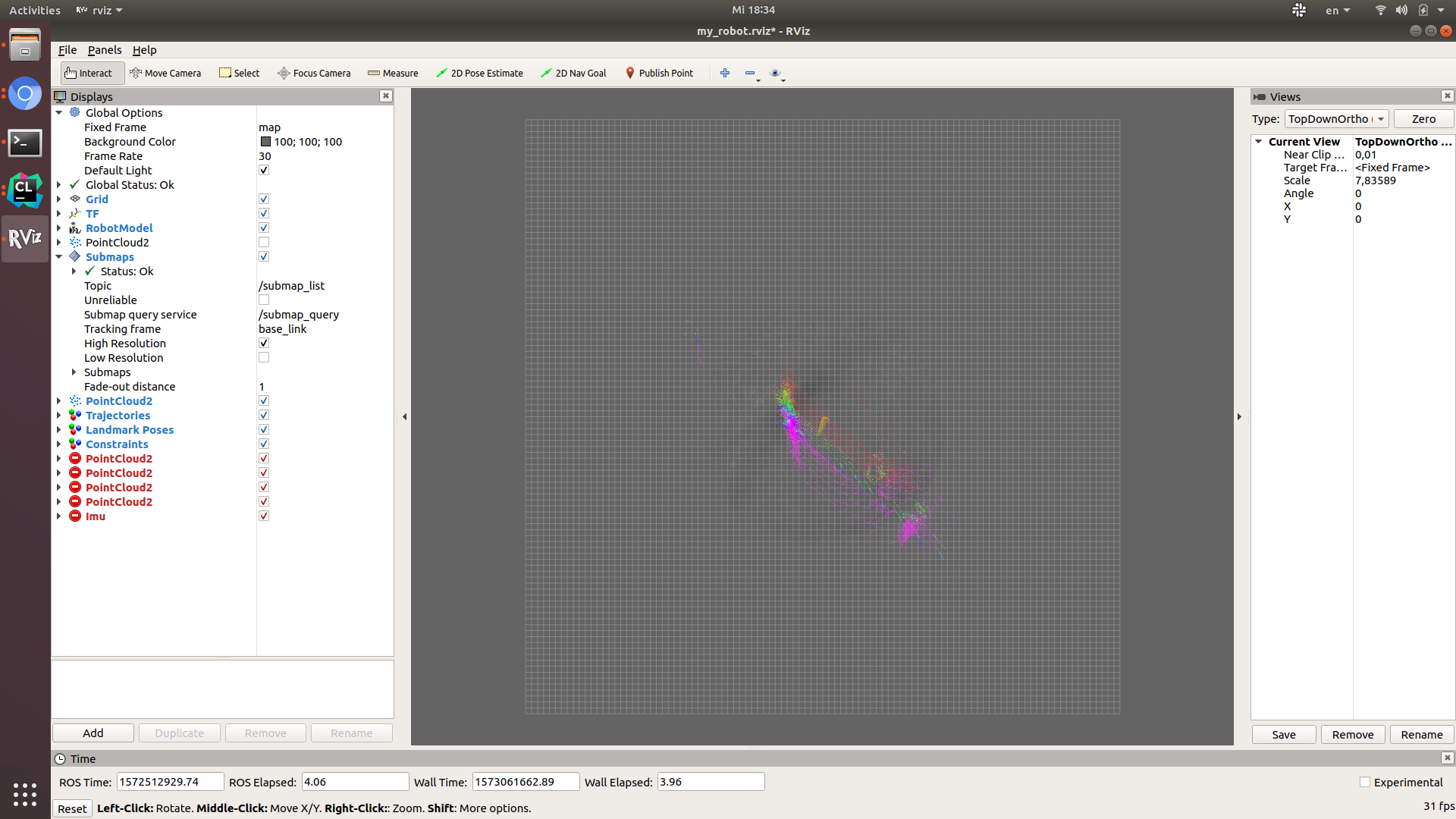Choose the Select tool
Viewport: 1456px width, 819px height.
tap(239, 73)
